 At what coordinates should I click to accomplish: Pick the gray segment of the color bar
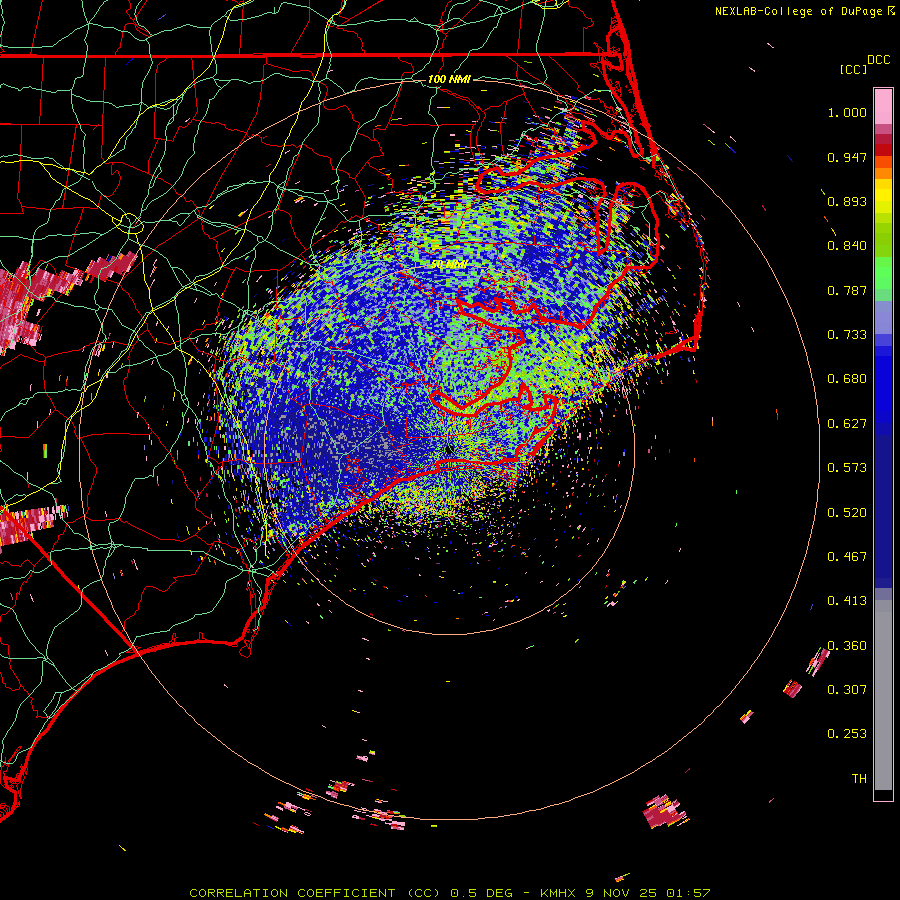pos(883,695)
